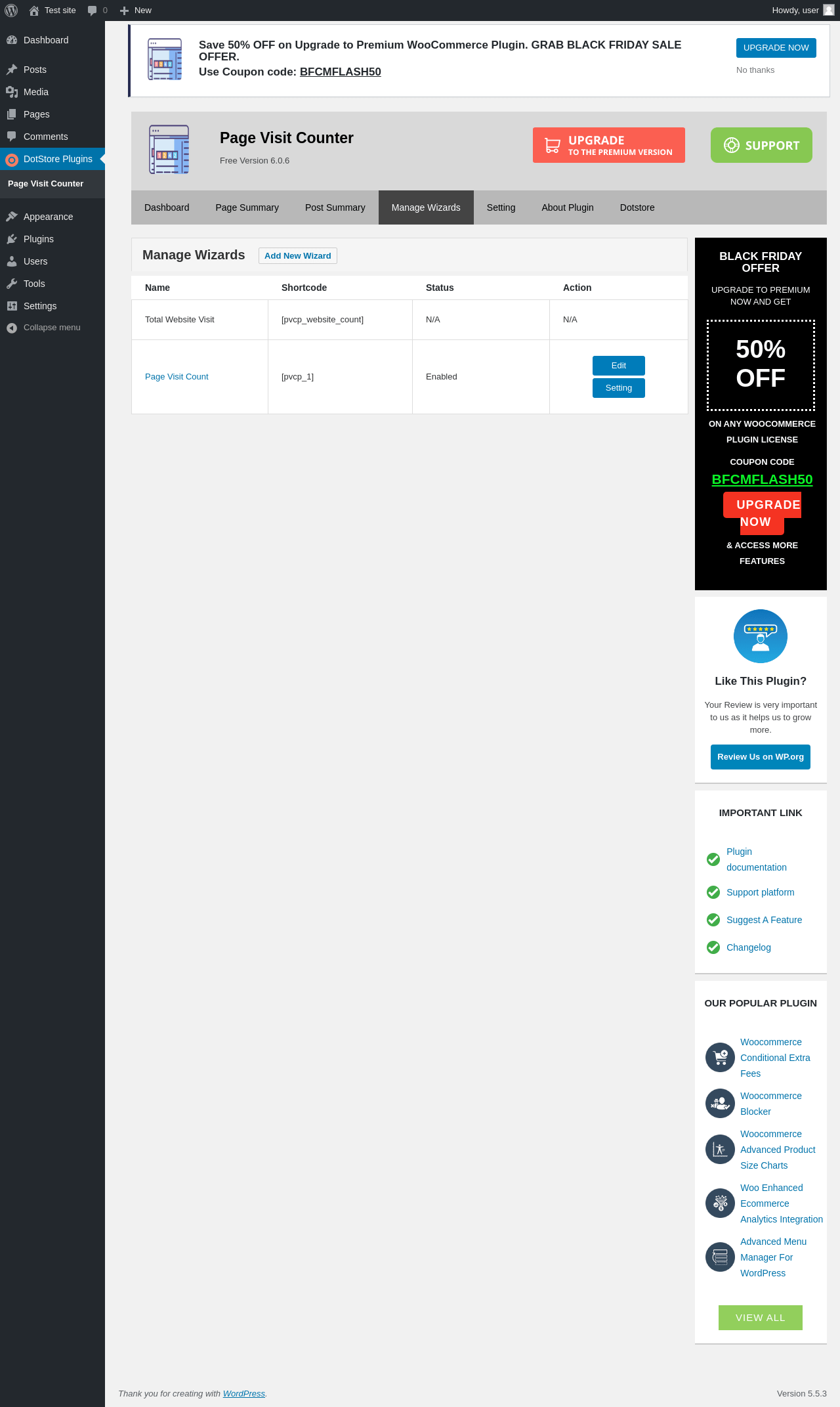Viewport: 840px width, 1407px height.
Task: Click Setting button for Page Visit Count
Action: point(619,388)
